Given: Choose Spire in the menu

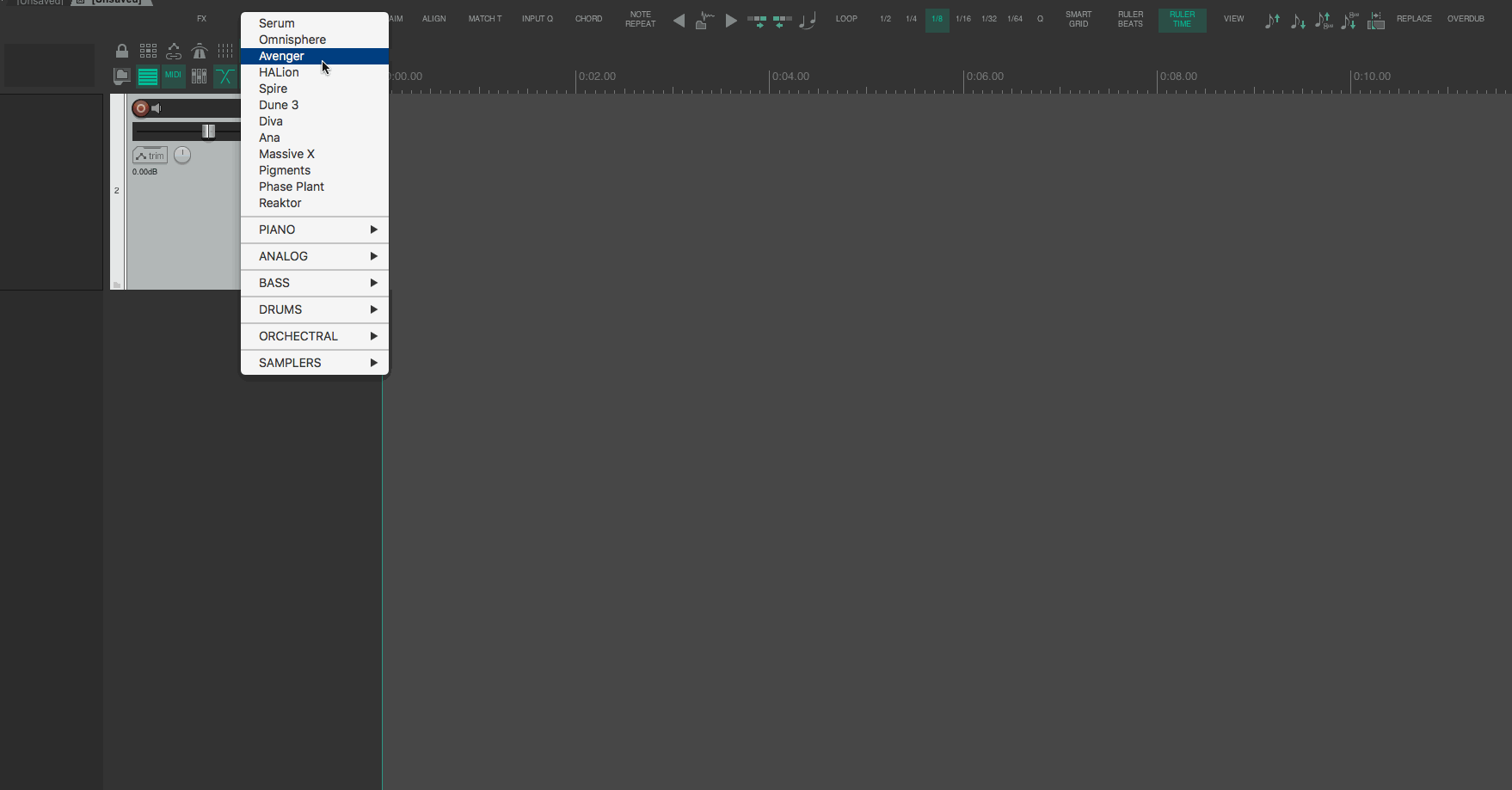Looking at the screenshot, I should click(x=315, y=89).
